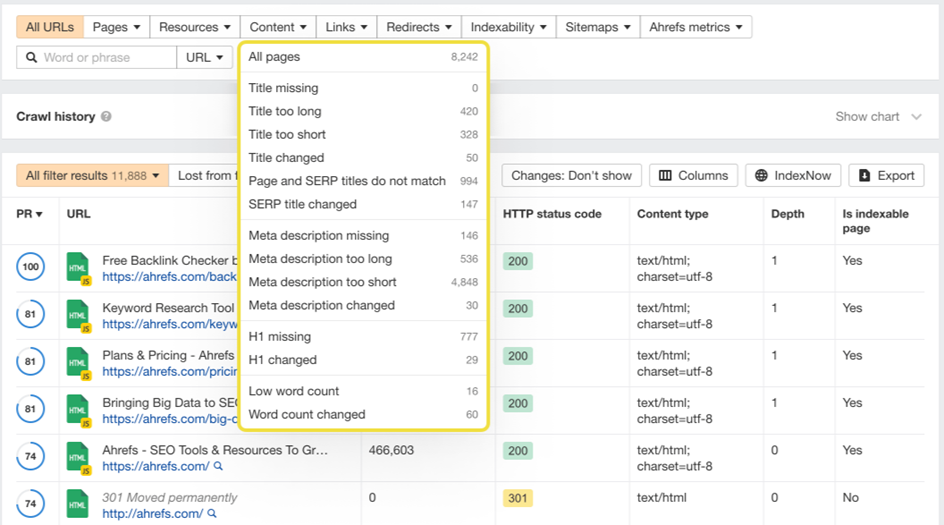Open the https://ahrefs.com/back… URL link
Viewport: 944px width, 525px height.
tap(169, 276)
